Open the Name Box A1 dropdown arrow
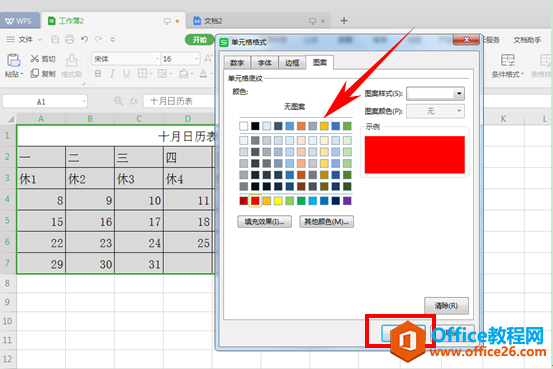This screenshot has width=553, height=369. point(84,102)
